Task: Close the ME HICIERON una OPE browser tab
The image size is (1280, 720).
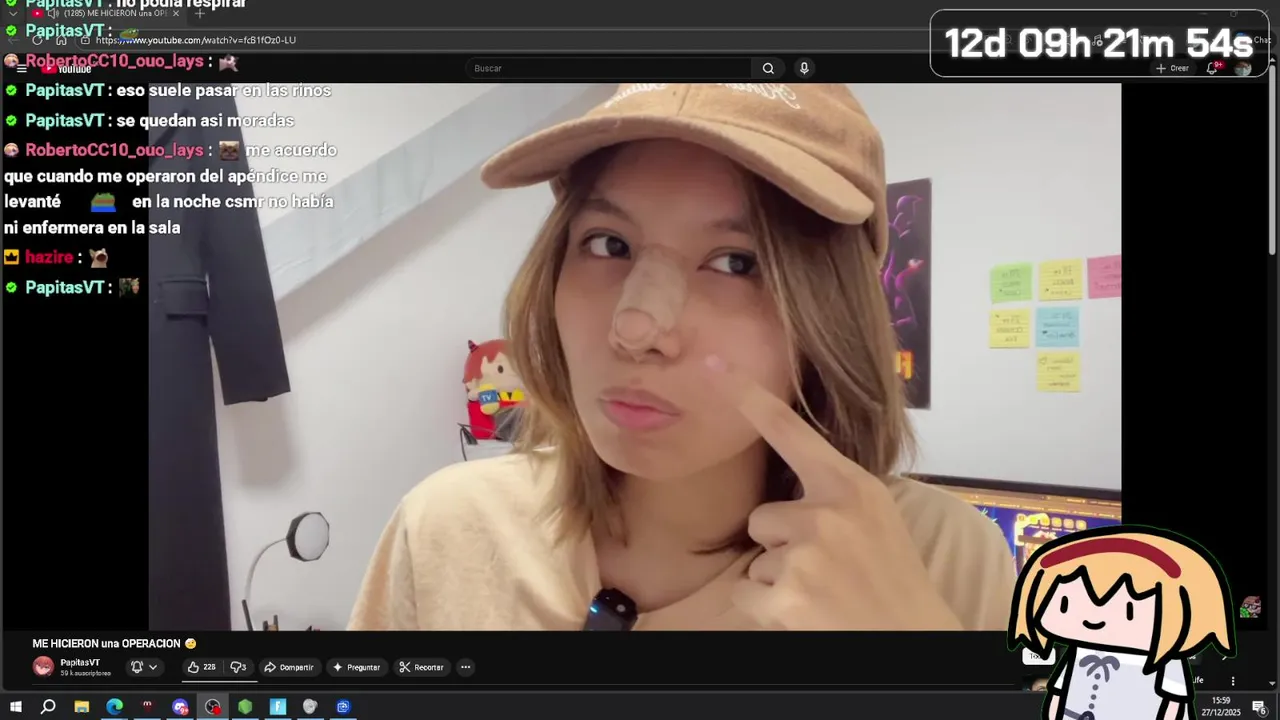Action: coord(177,14)
